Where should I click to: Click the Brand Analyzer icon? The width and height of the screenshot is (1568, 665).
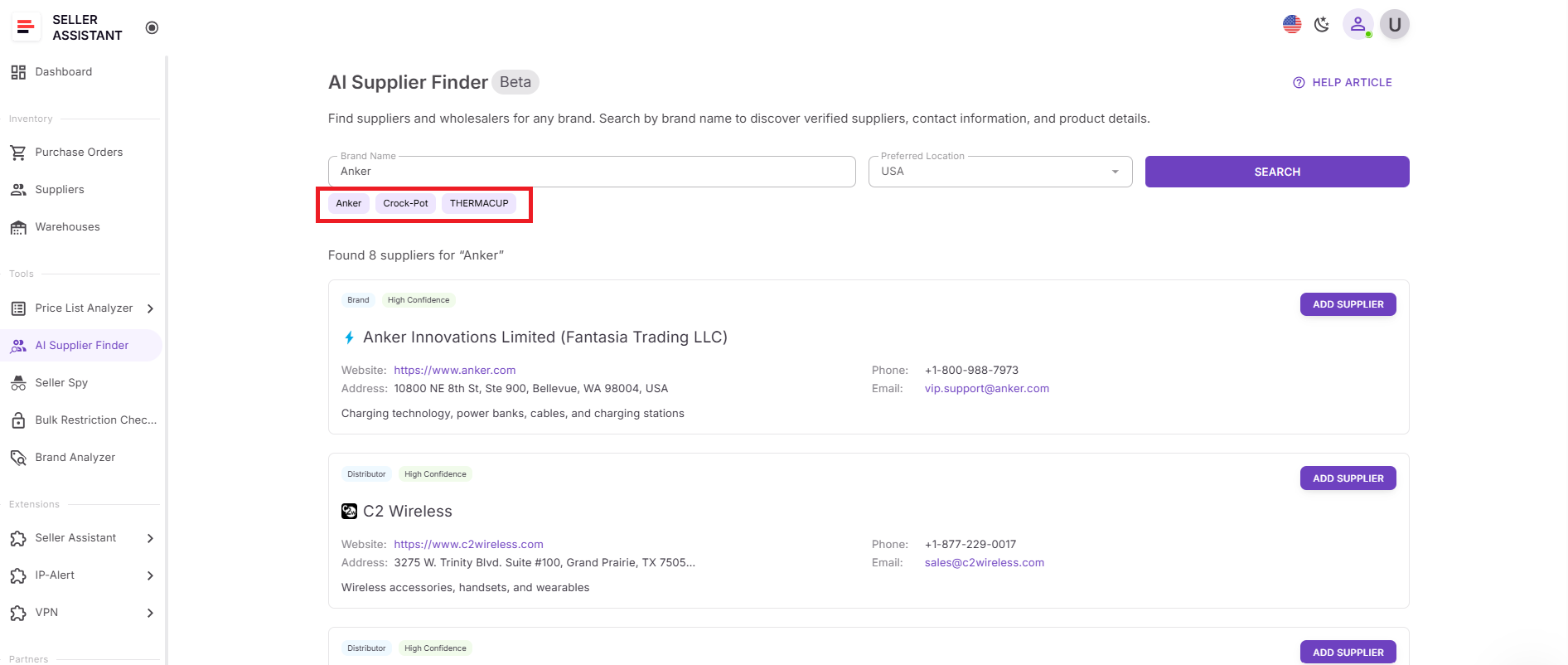click(18, 458)
